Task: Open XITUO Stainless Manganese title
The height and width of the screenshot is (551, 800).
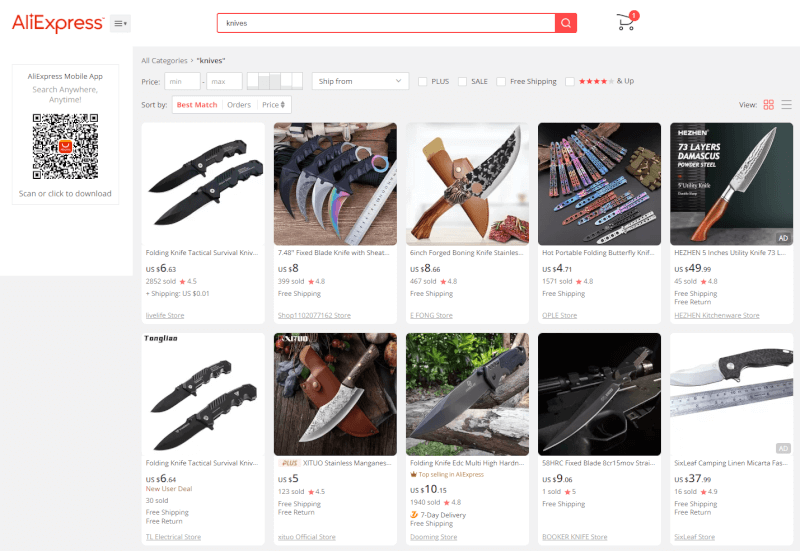Action: point(347,463)
